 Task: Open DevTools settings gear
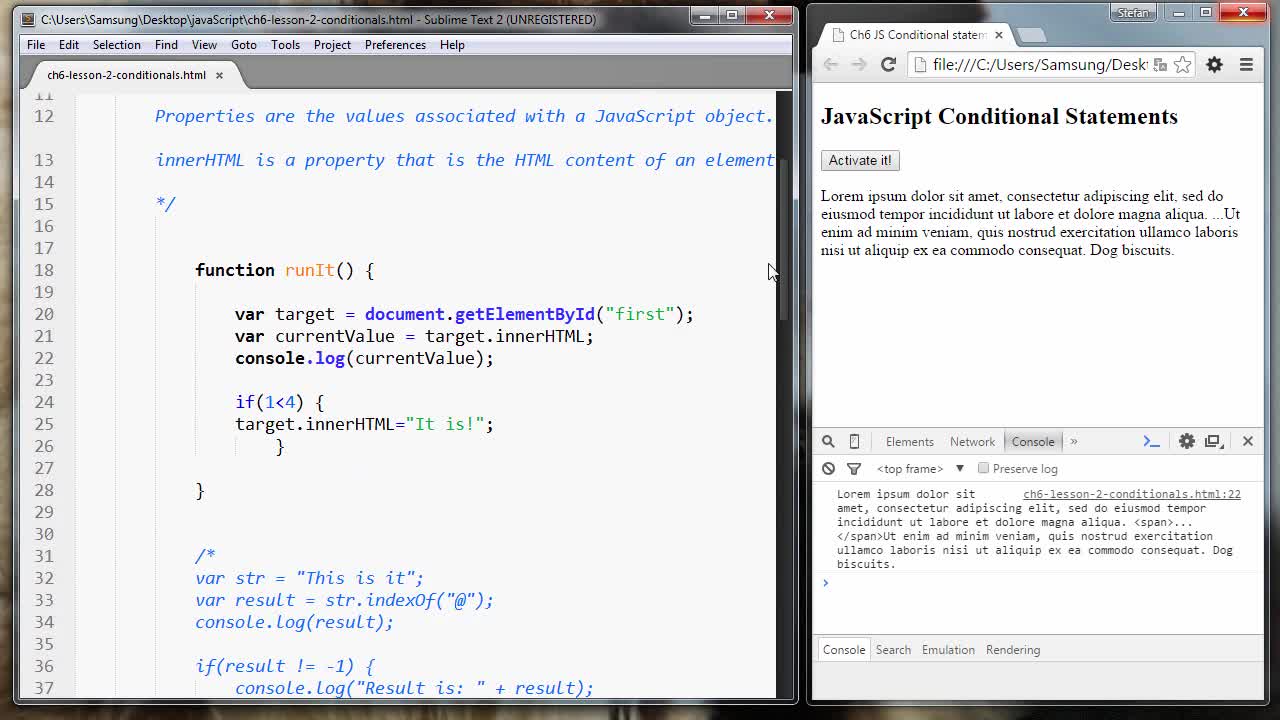[1187, 441]
